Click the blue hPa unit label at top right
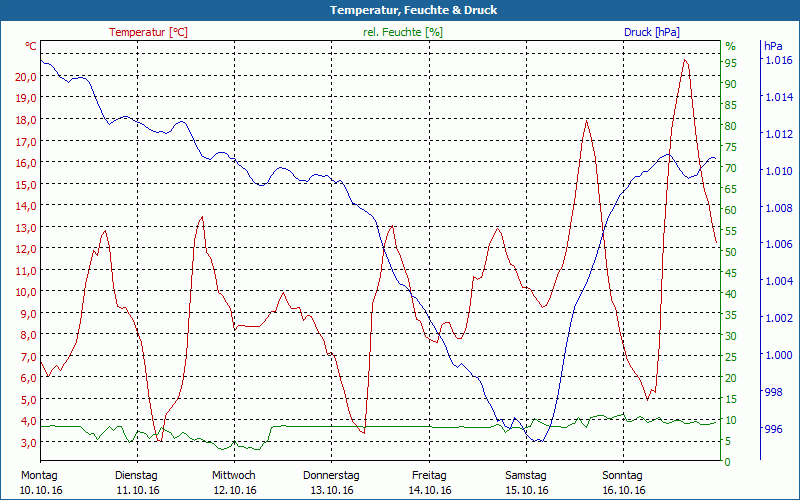800x500 pixels. click(x=773, y=46)
